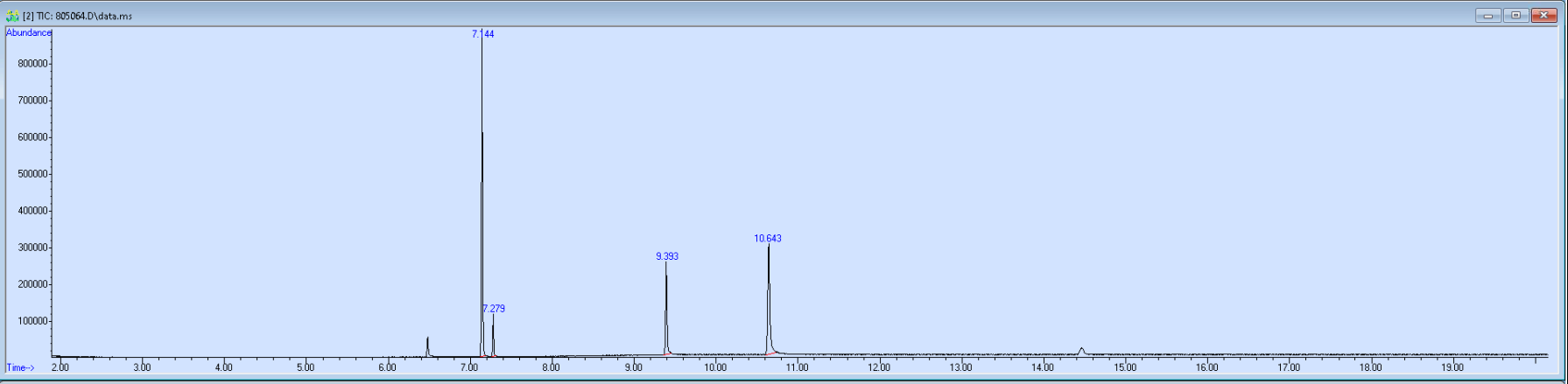Viewport: 1568px width, 384px height.
Task: Click the 800000 abundance tick value
Action: point(32,64)
